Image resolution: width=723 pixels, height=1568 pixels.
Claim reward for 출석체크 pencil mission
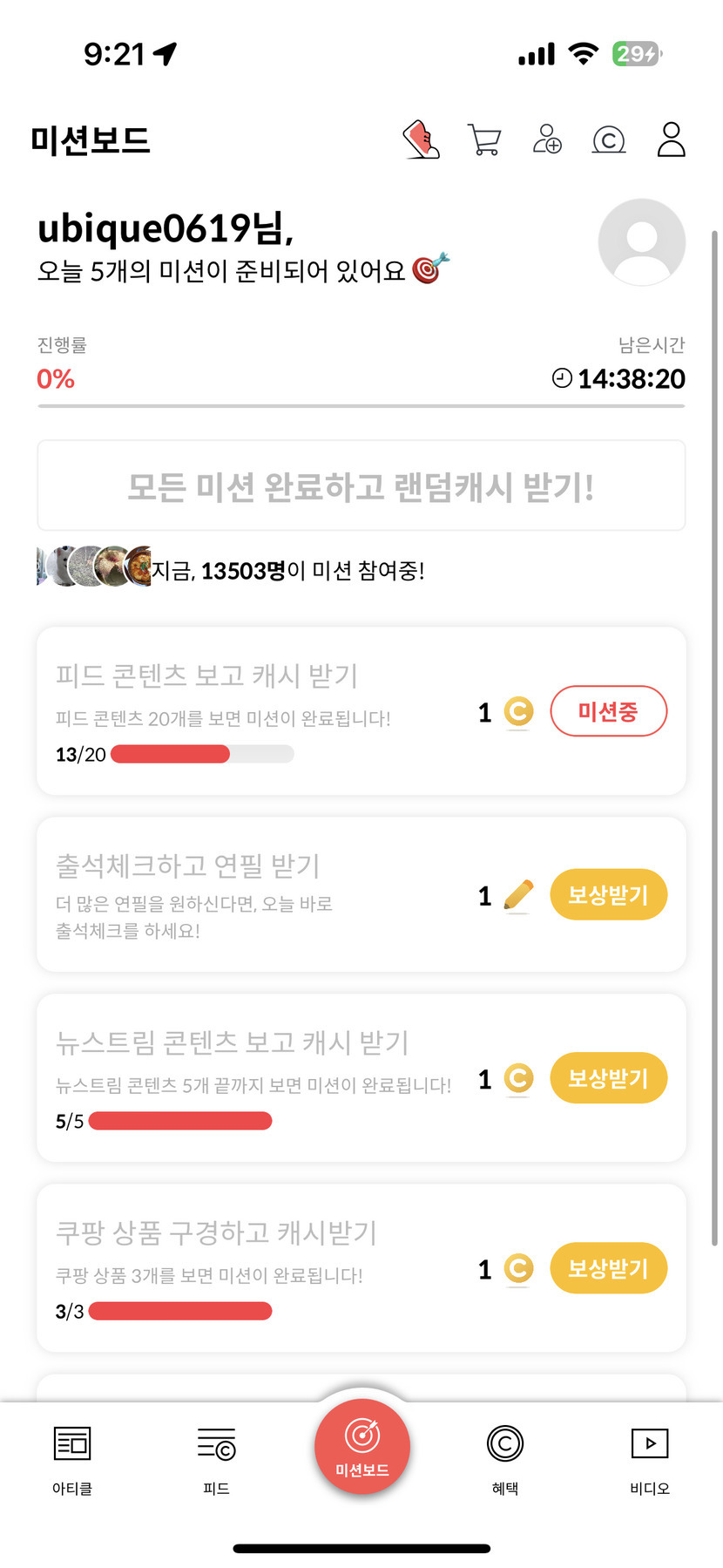click(x=608, y=895)
